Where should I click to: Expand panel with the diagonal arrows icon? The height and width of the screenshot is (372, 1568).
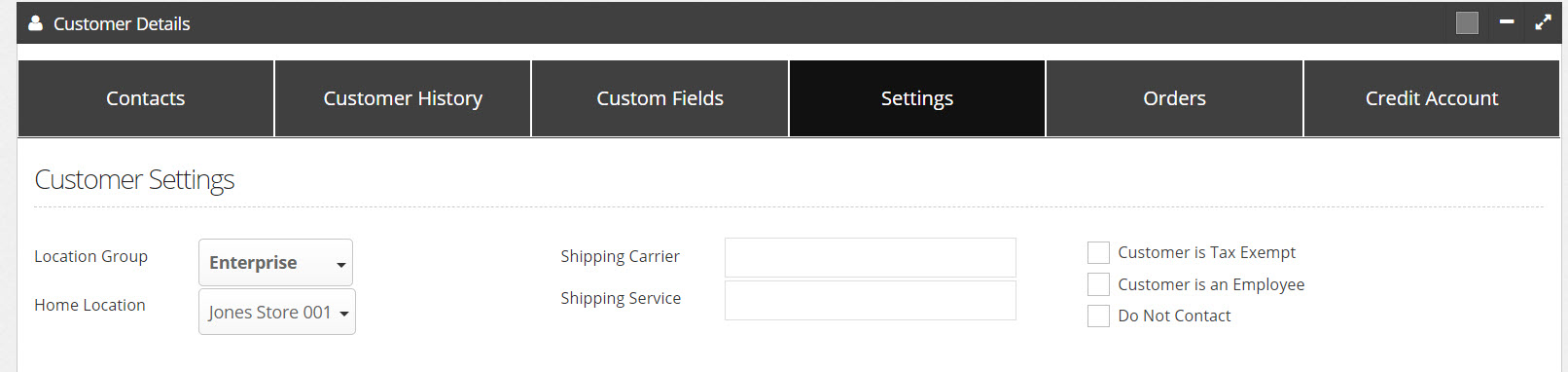(x=1543, y=22)
